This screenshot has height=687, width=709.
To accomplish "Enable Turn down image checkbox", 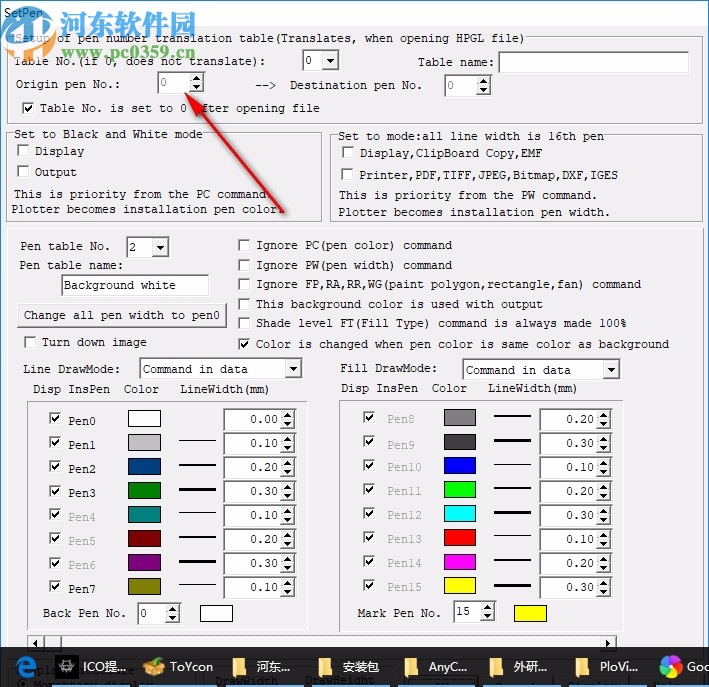I will [30, 342].
